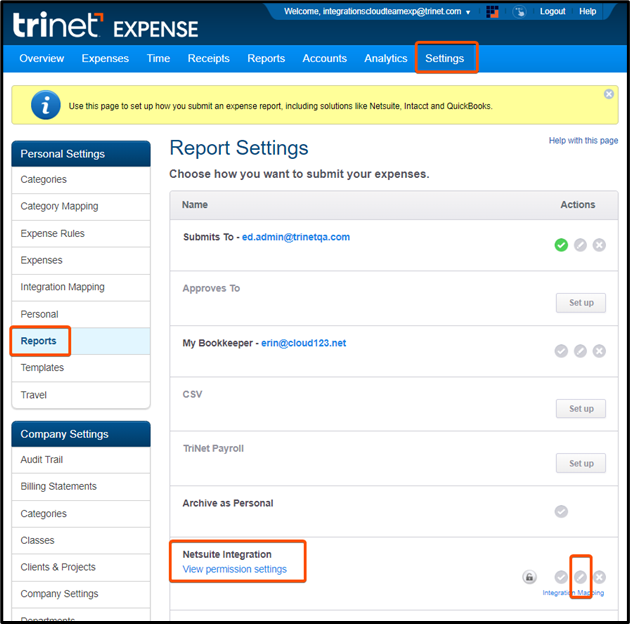Screen dimensions: 630x624
Task: Open Integration Mapping in Personal Settings sidebar
Action: pos(81,287)
